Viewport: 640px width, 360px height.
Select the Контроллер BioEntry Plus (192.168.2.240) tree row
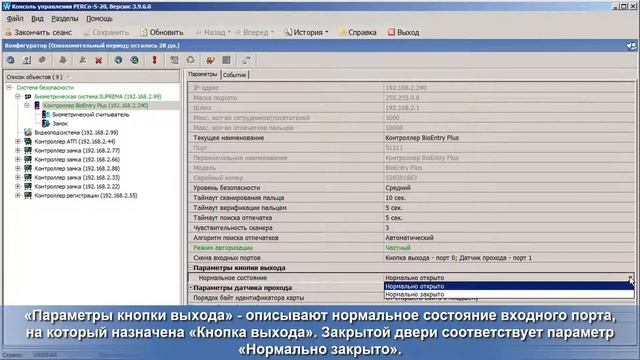pos(96,106)
